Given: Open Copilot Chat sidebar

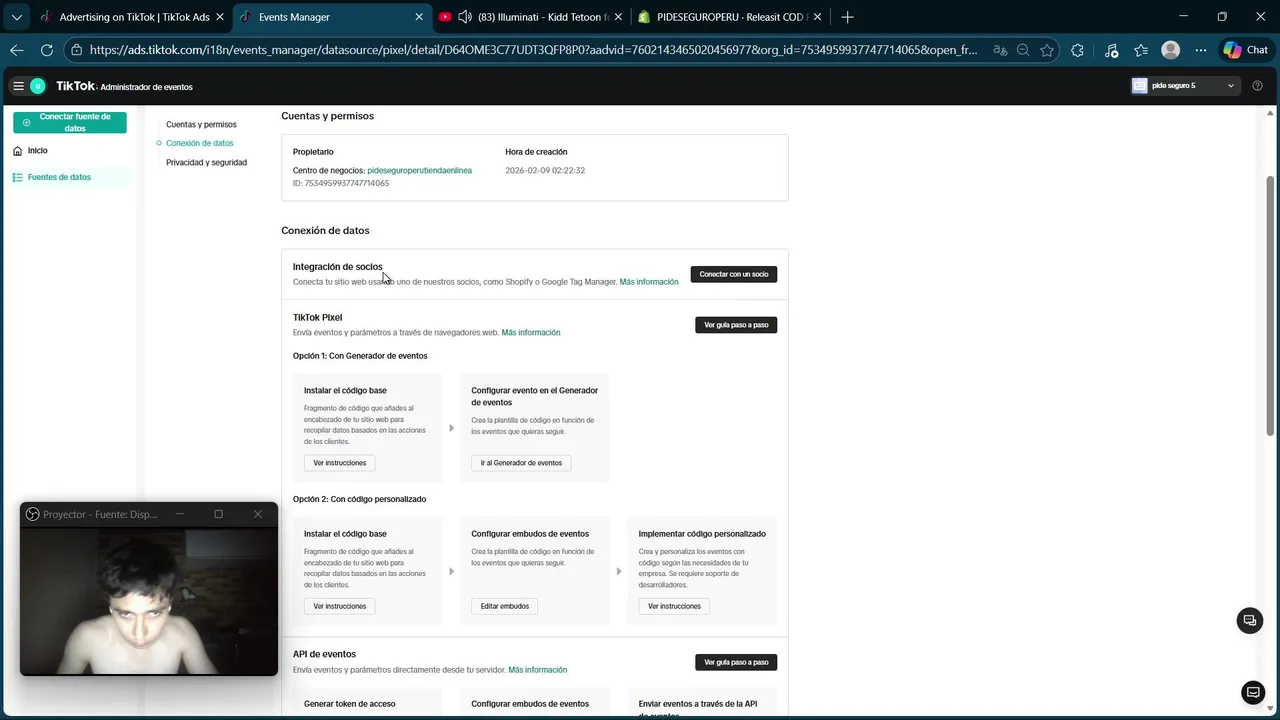Looking at the screenshot, I should 1246,50.
